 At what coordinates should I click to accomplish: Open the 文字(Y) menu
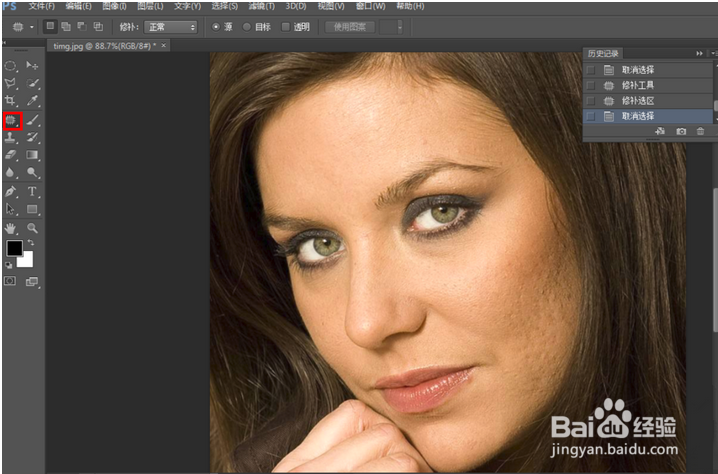187,6
